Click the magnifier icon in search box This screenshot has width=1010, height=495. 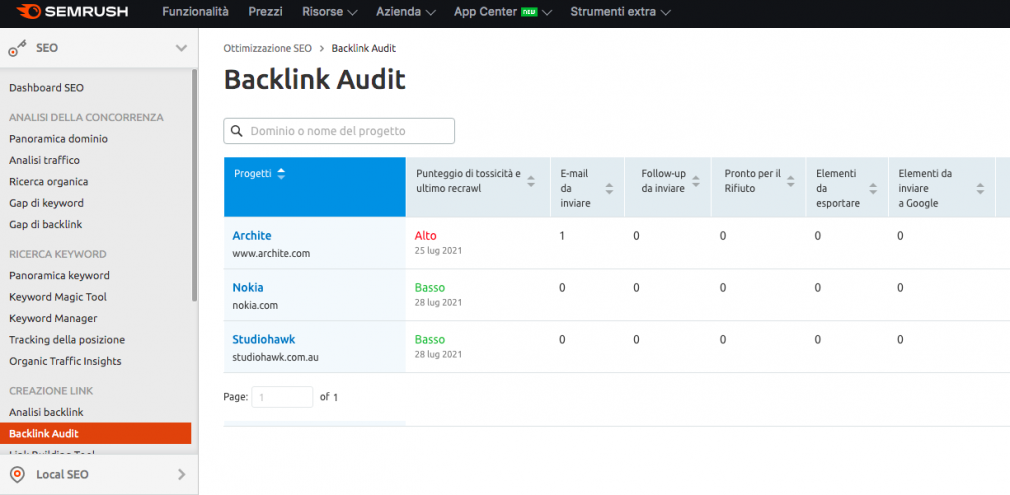click(x=237, y=131)
